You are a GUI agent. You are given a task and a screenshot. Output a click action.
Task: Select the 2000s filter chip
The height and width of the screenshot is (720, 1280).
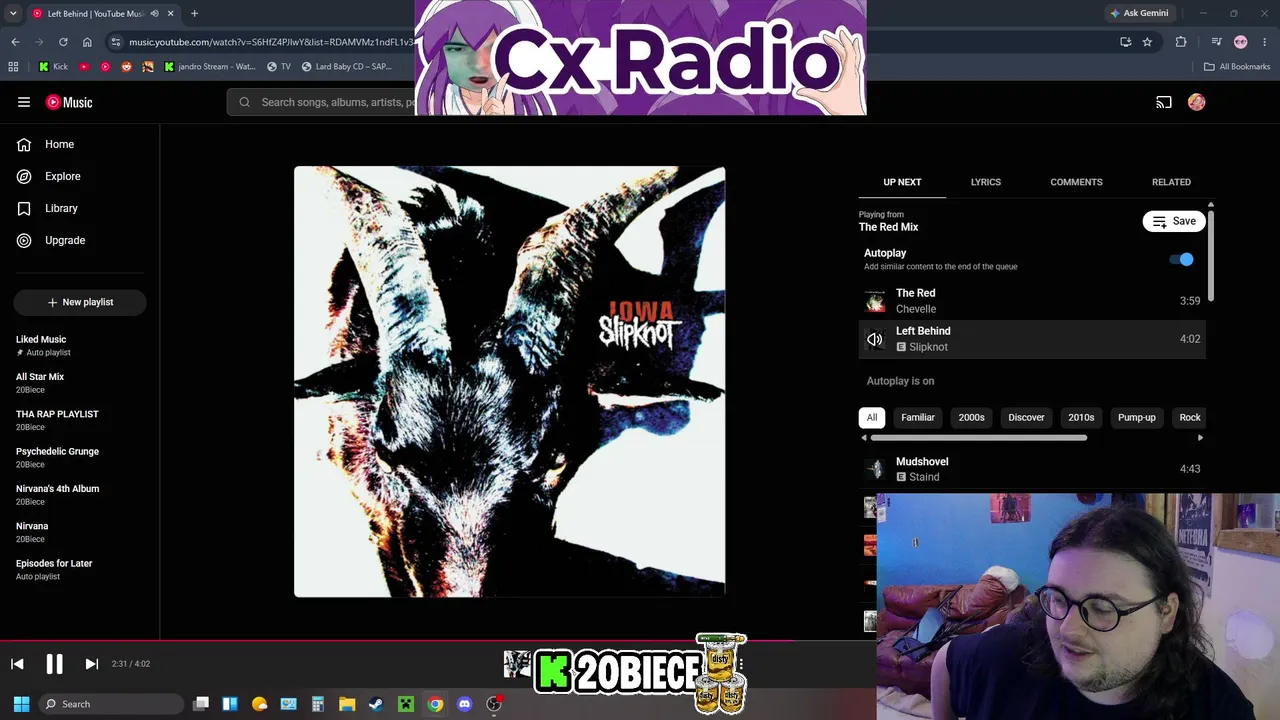[971, 417]
